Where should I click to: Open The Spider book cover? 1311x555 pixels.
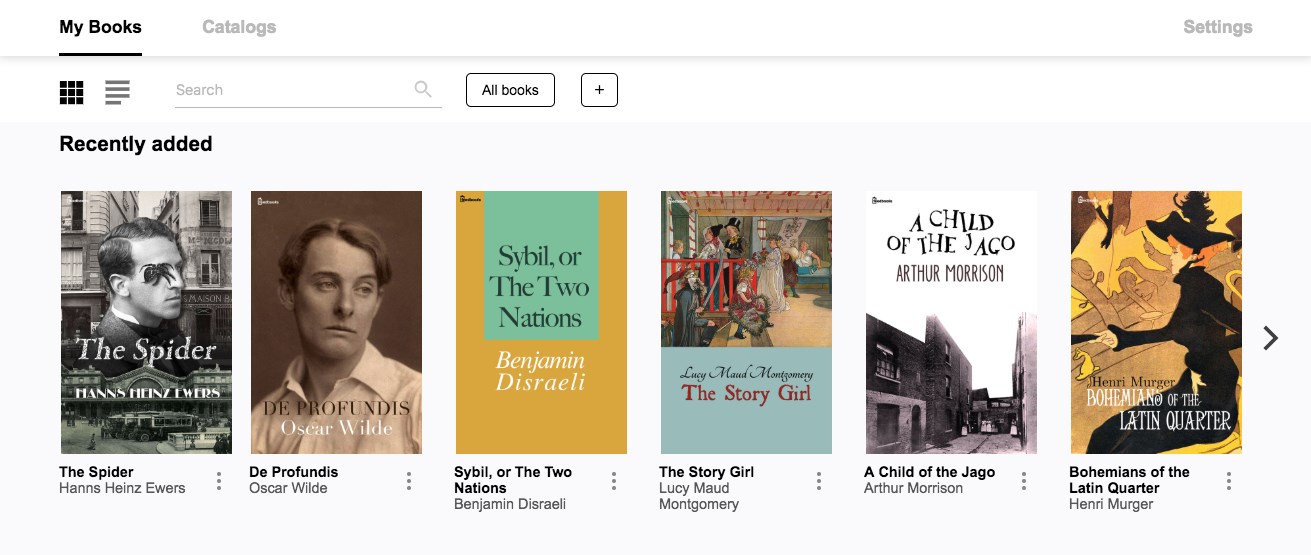(x=146, y=322)
